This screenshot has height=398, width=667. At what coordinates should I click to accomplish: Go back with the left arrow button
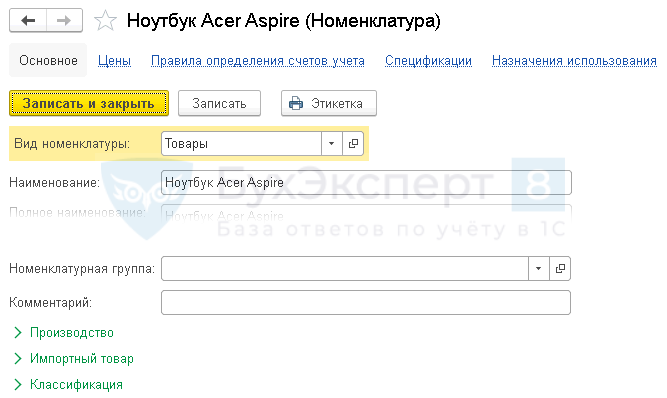[x=28, y=20]
